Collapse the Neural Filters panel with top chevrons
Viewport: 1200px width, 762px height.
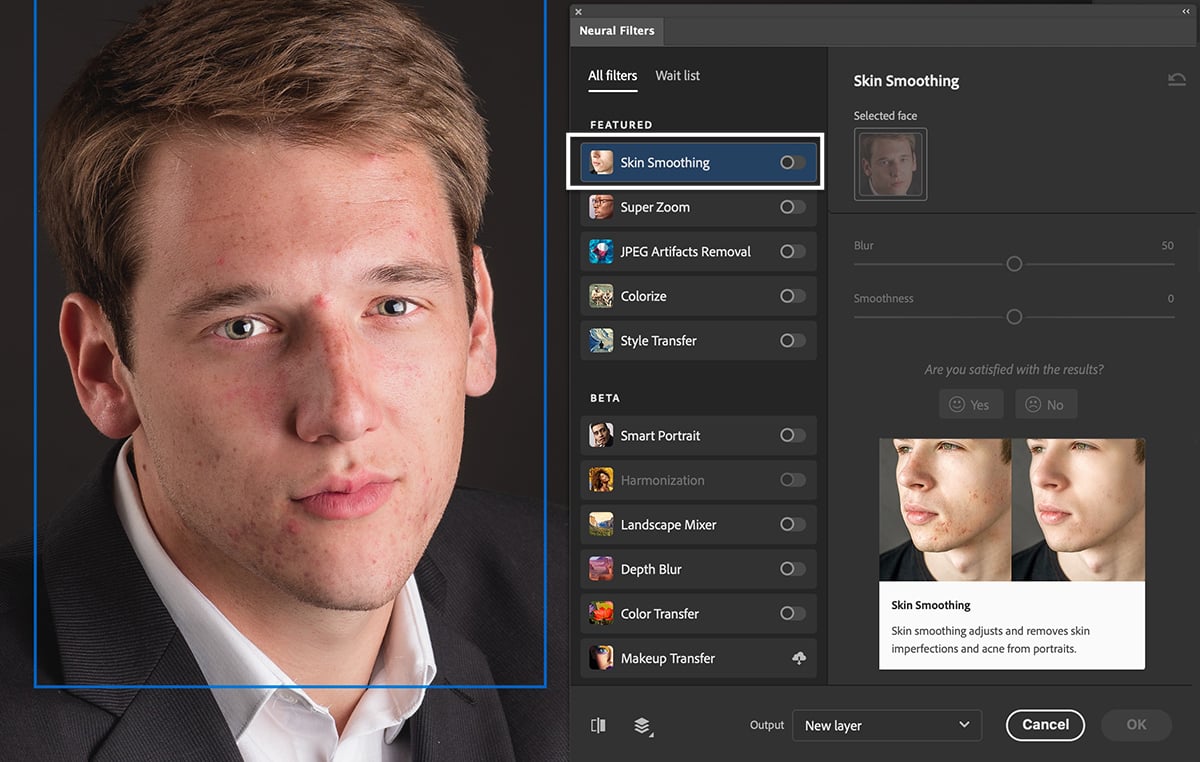coord(1185,9)
